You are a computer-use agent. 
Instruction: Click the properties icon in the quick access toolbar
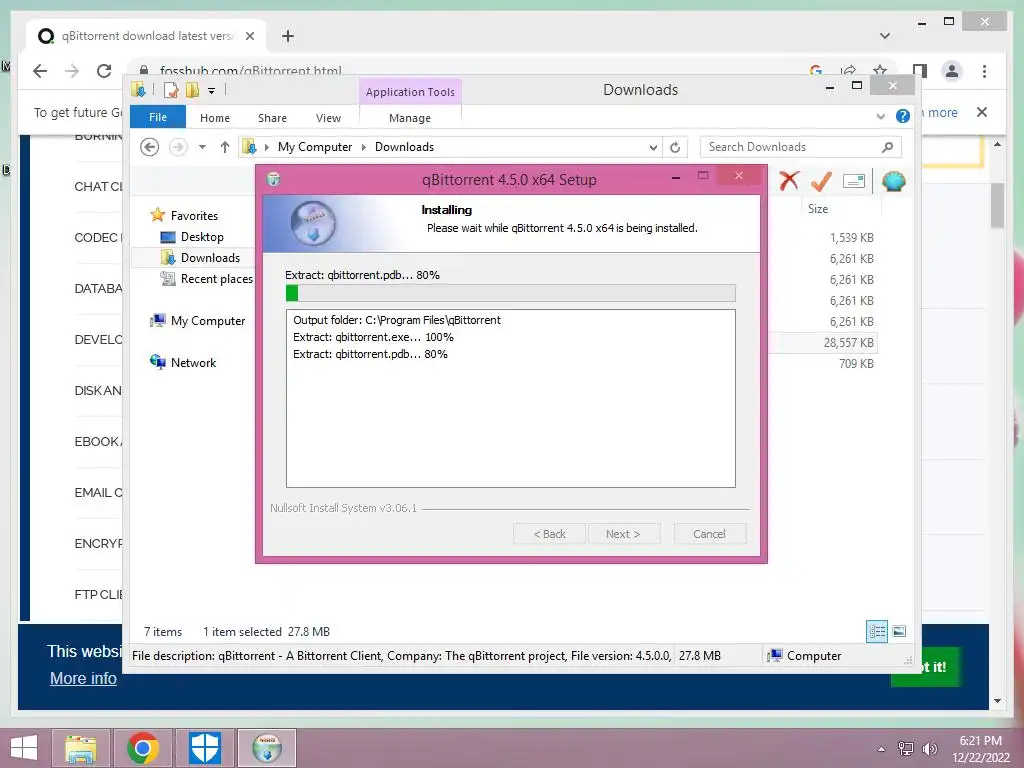click(x=171, y=90)
